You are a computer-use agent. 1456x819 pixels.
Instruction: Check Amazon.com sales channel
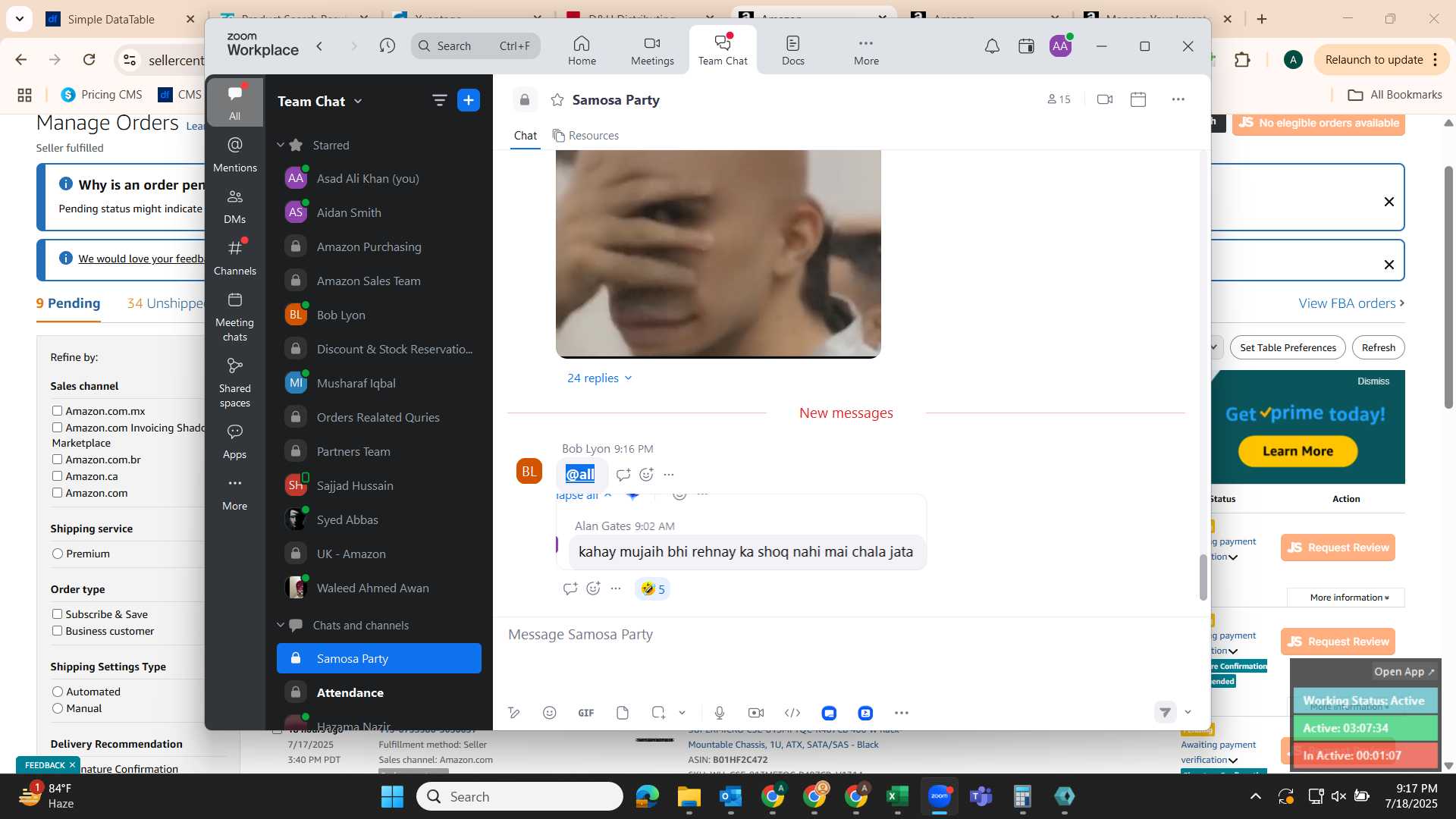click(x=57, y=493)
